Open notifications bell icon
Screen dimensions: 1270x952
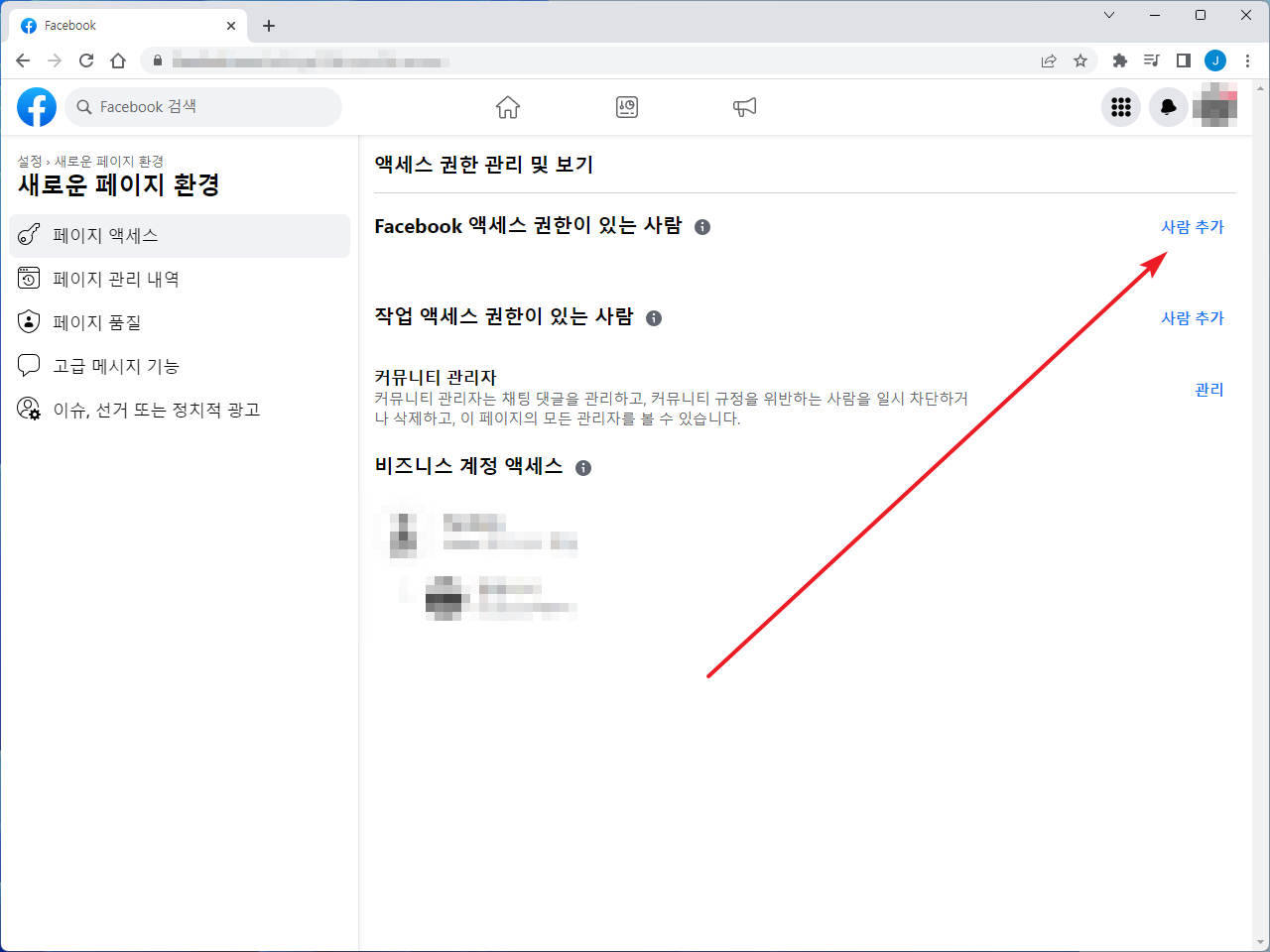click(1169, 107)
